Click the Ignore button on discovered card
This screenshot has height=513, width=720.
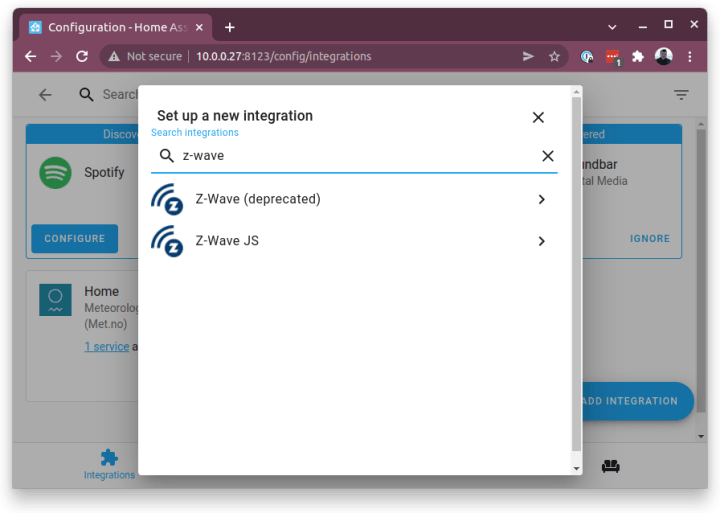click(649, 238)
